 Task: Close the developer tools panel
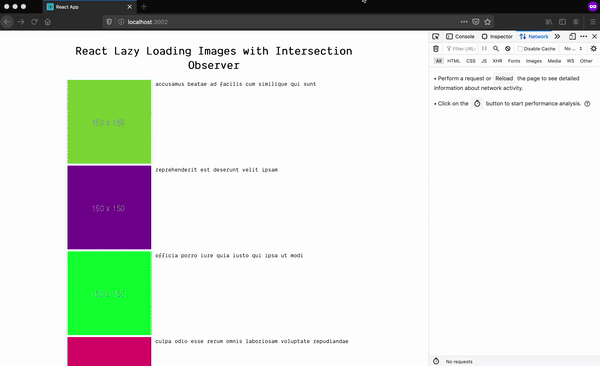coord(594,36)
